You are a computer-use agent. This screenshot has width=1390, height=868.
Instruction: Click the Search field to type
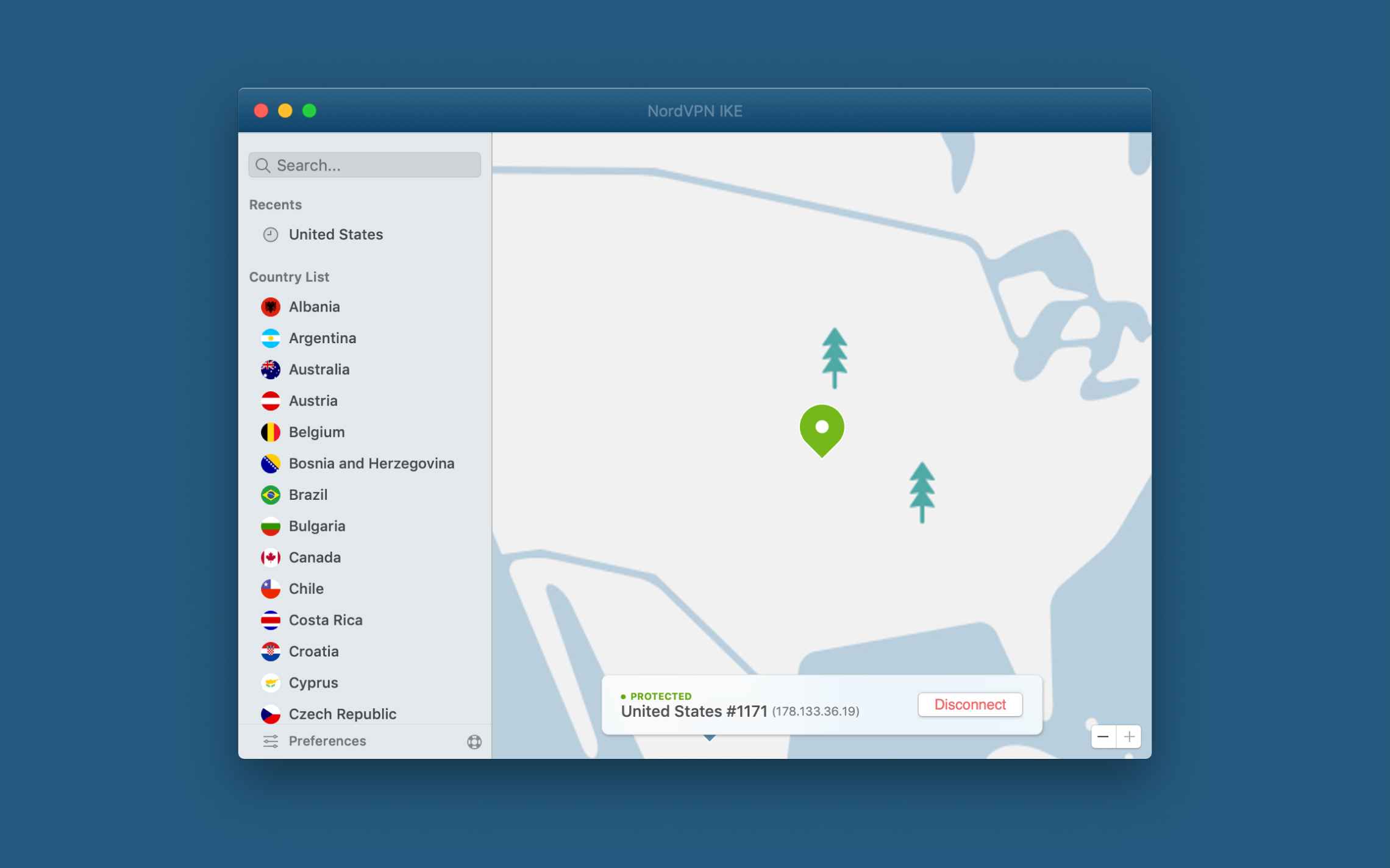point(364,164)
